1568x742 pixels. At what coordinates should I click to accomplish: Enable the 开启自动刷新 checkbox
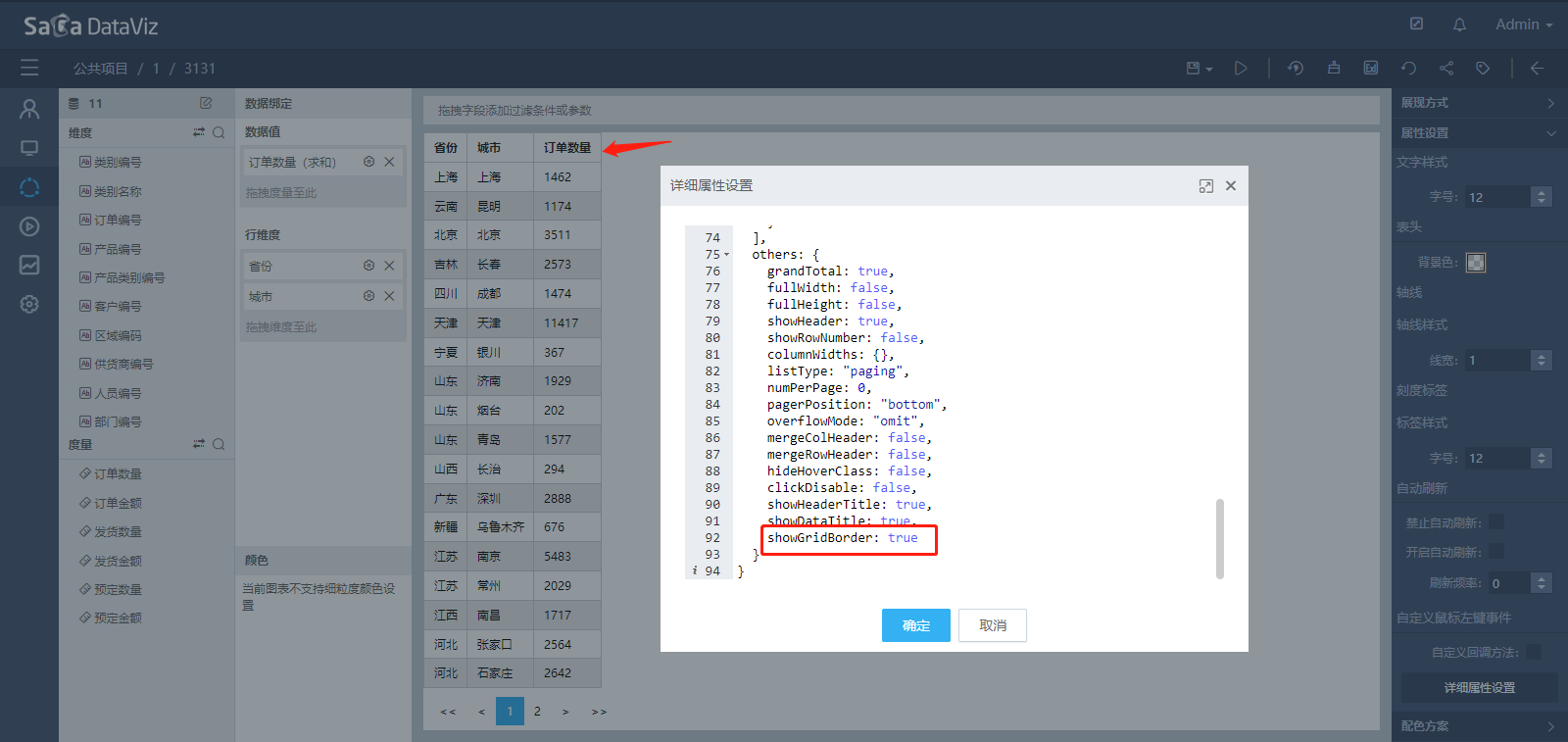click(1495, 552)
